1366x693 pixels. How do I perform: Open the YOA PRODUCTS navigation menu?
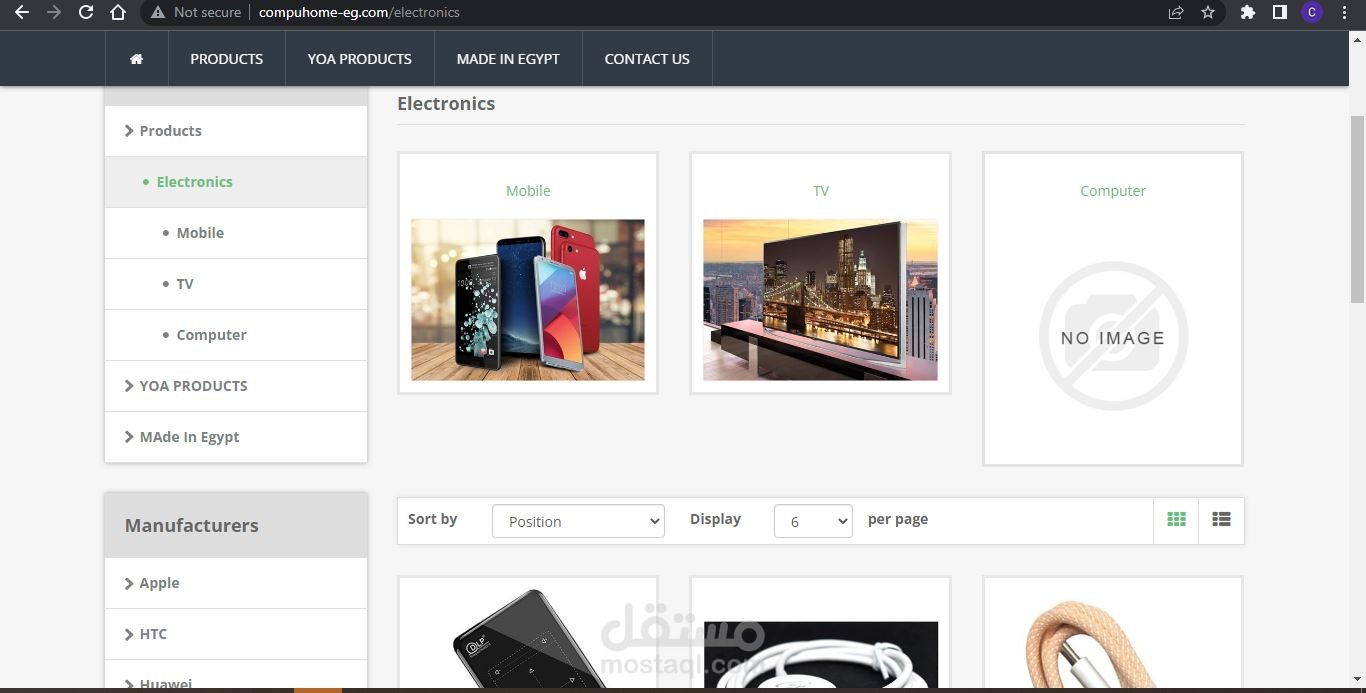pos(360,59)
